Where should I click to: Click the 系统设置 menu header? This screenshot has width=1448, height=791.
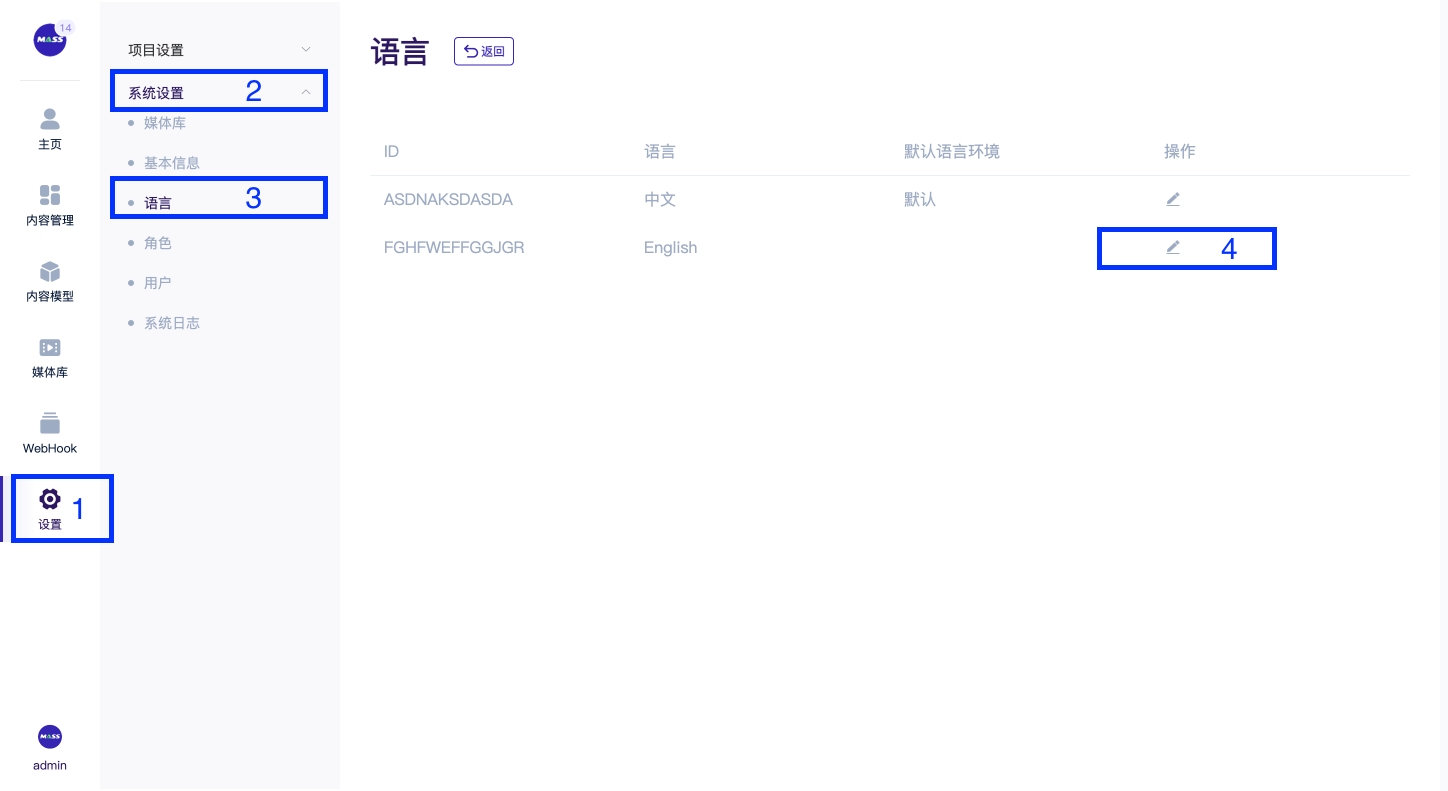pos(156,93)
